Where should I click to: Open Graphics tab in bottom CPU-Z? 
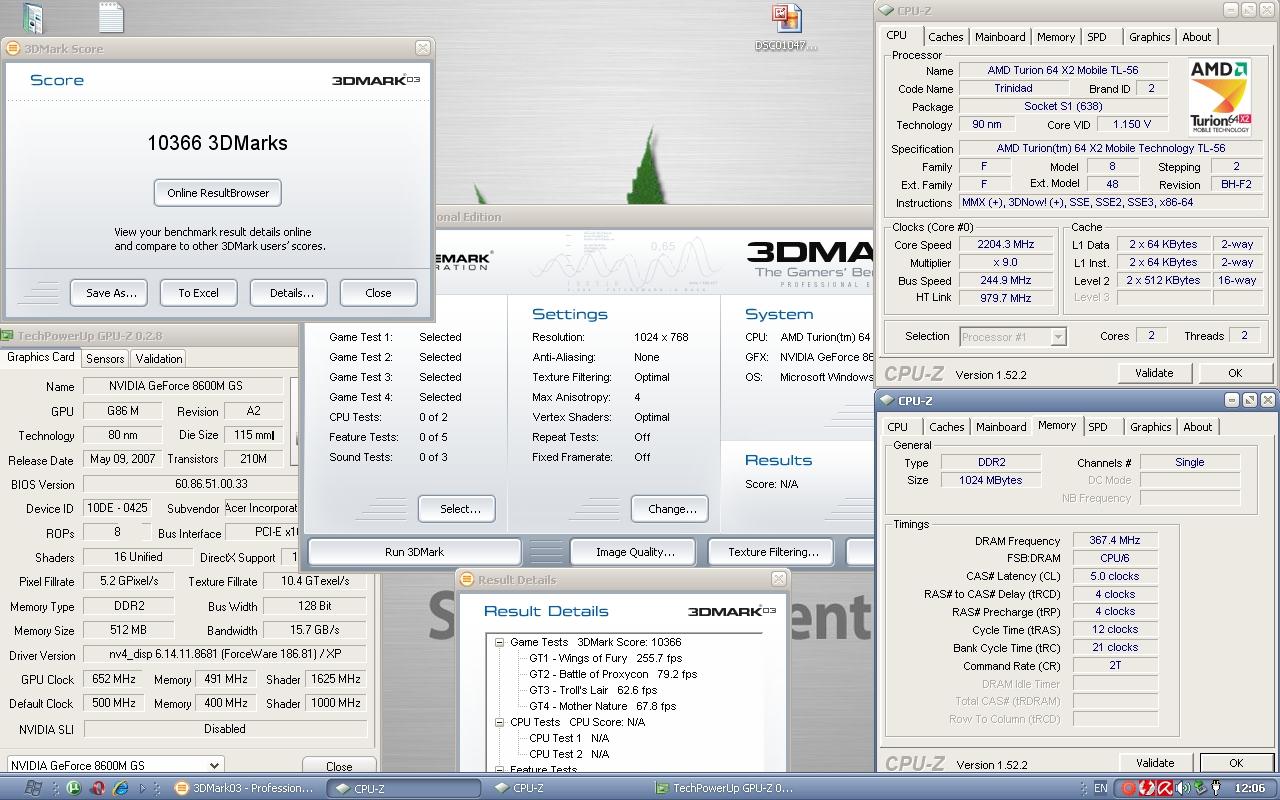[1150, 427]
